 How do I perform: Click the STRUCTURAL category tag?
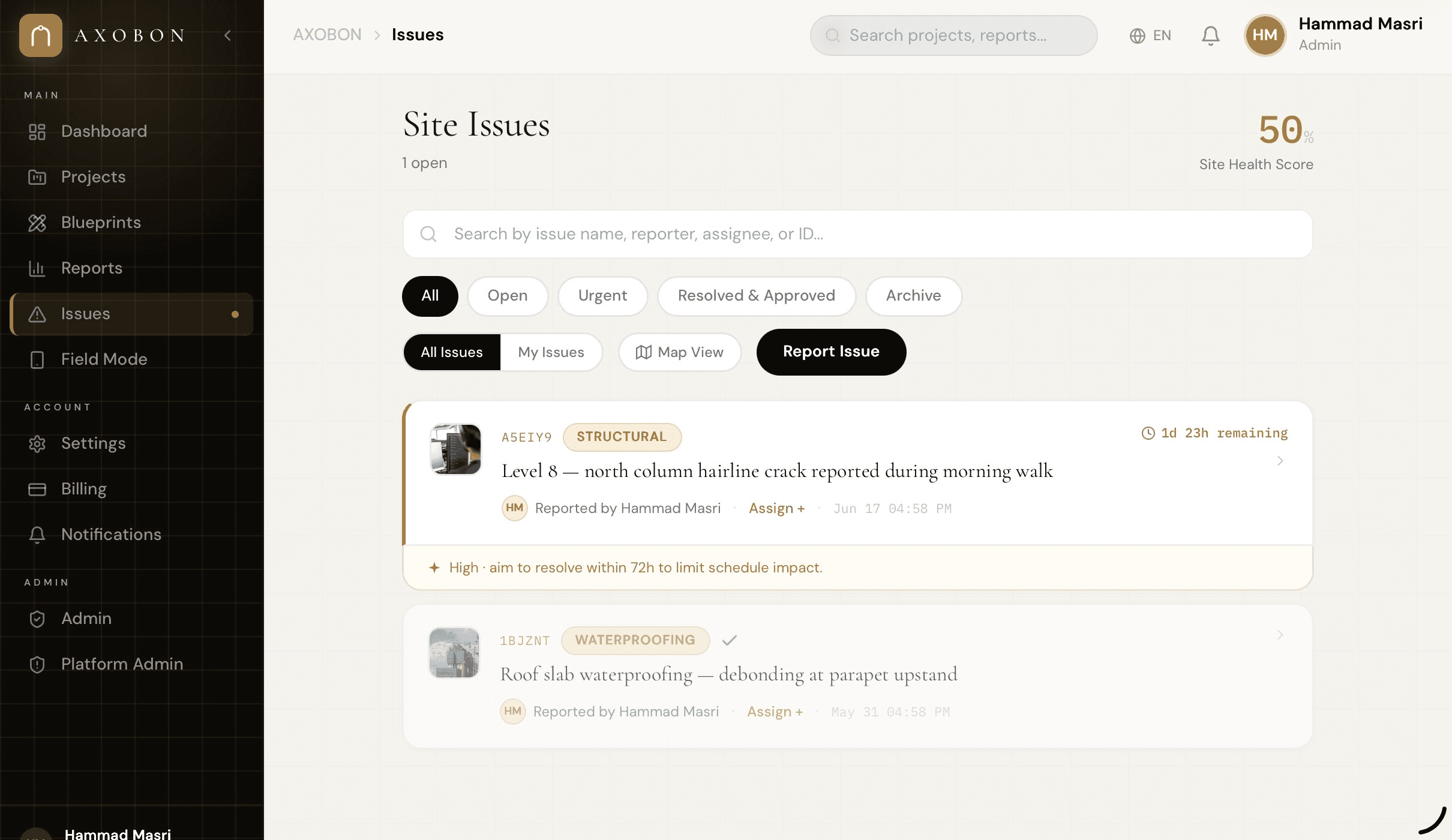coord(622,437)
